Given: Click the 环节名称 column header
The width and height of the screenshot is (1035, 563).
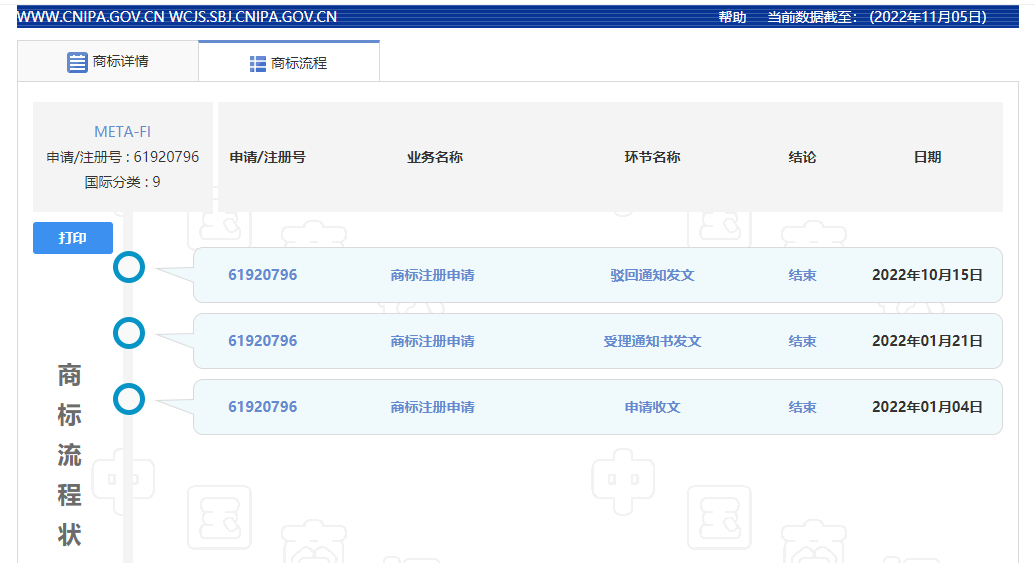Looking at the screenshot, I should [x=652, y=157].
